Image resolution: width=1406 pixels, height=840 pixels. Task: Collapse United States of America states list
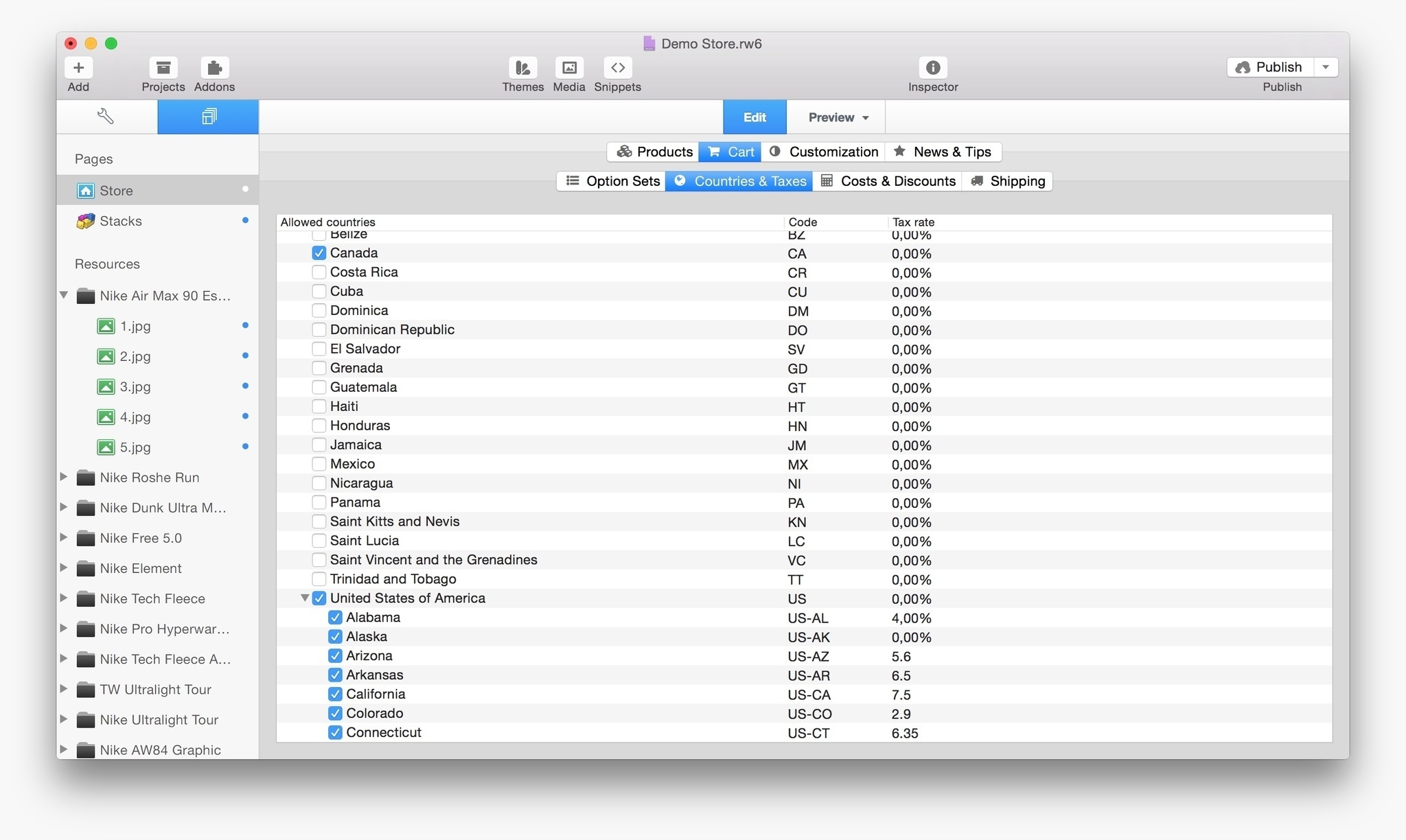click(x=305, y=598)
